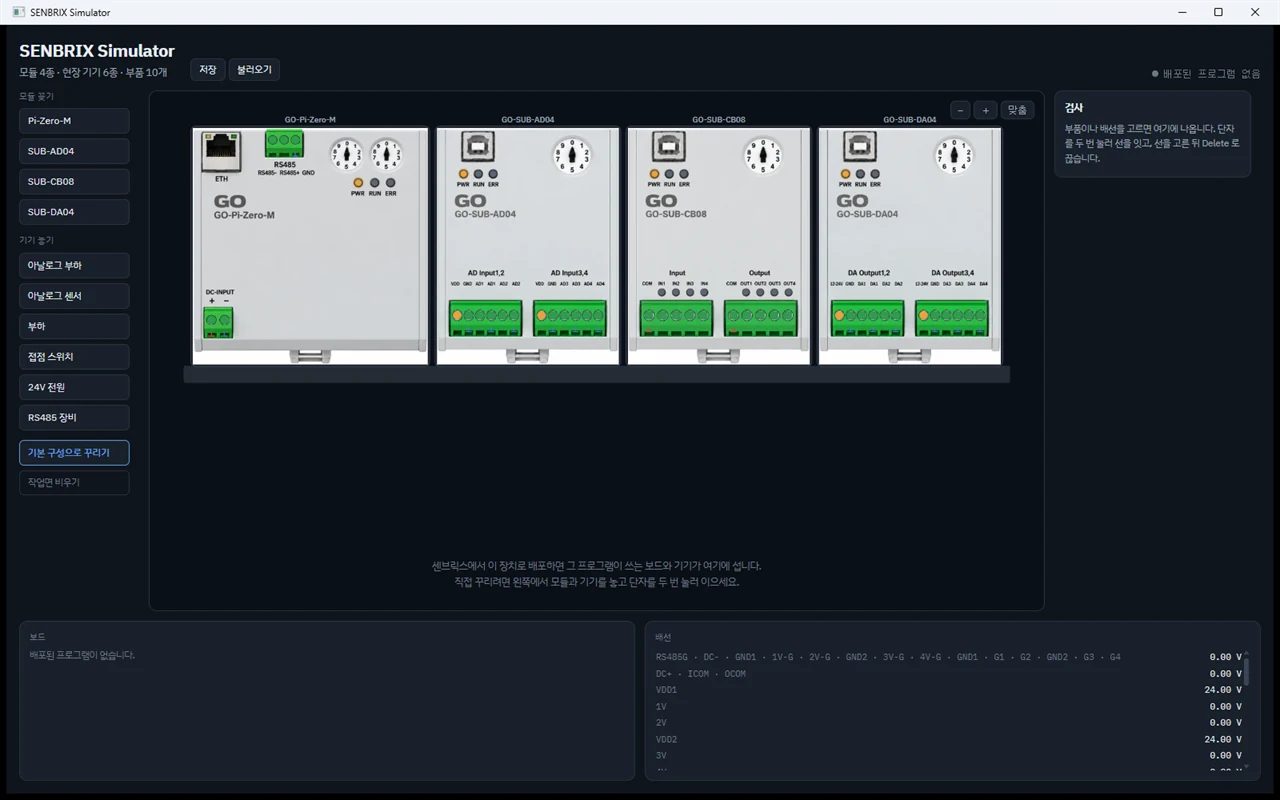The width and height of the screenshot is (1280, 800).
Task: Click the OUT1 indicator LED on GO-SUB-CB08
Action: (x=745, y=293)
